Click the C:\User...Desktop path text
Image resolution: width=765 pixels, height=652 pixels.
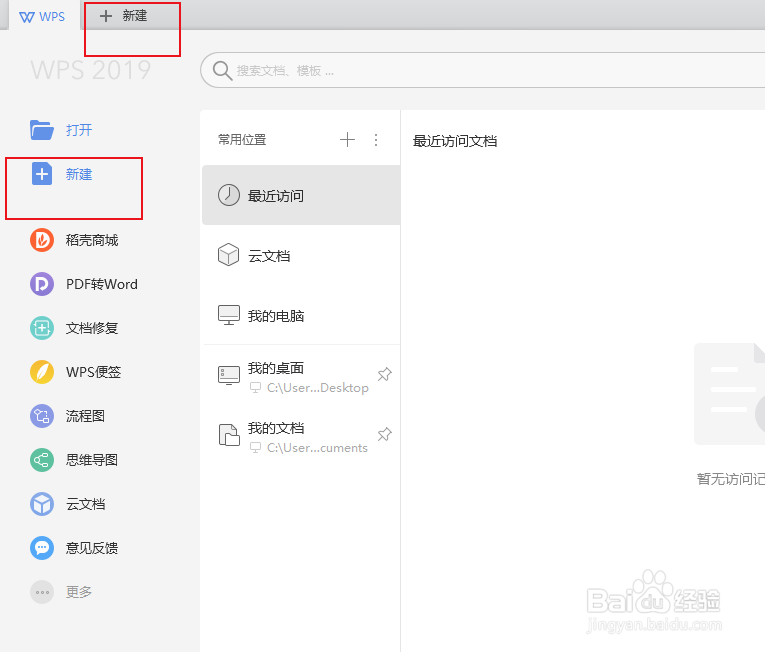318,387
